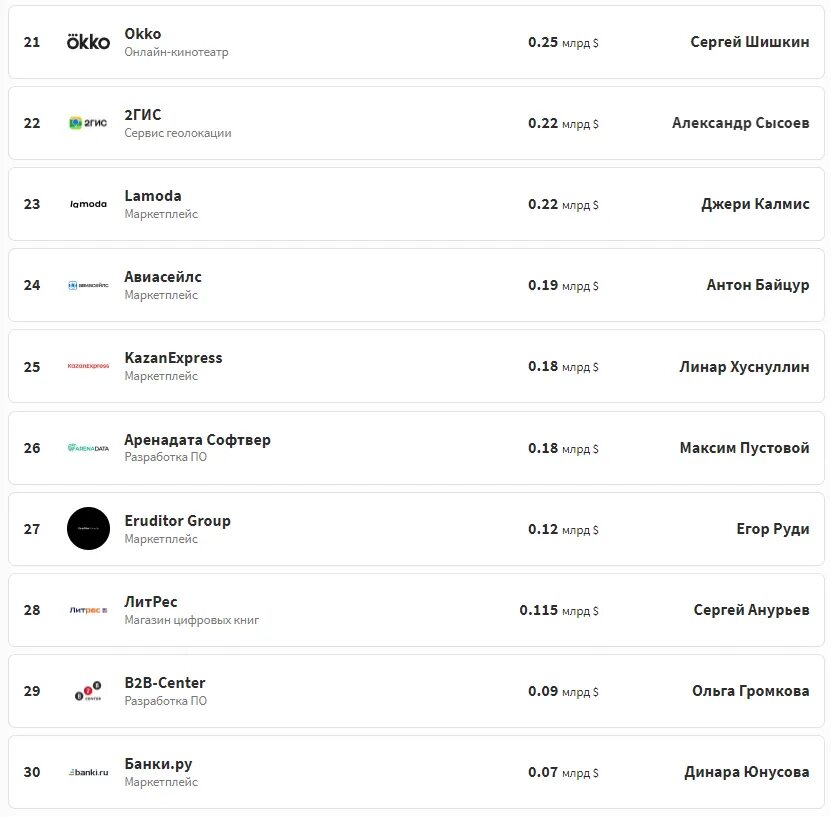Open the Okko company name link
This screenshot has width=831, height=817.
point(143,34)
